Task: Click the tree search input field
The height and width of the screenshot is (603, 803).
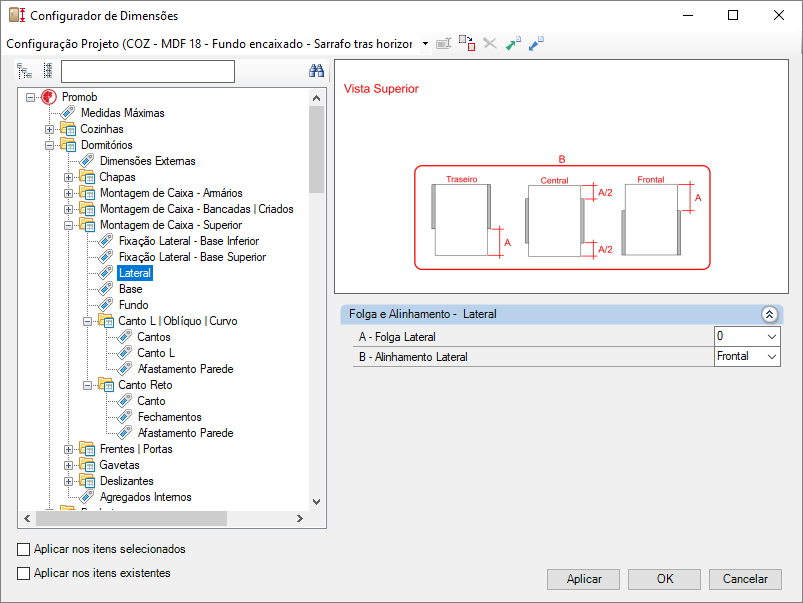Action: click(x=147, y=71)
